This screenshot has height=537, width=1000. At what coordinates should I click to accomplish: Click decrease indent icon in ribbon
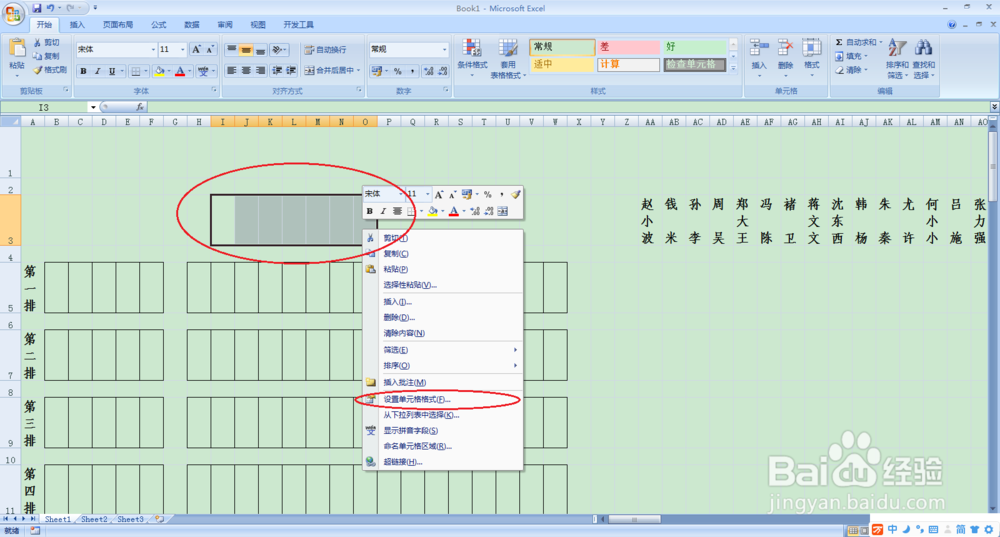coord(277,70)
